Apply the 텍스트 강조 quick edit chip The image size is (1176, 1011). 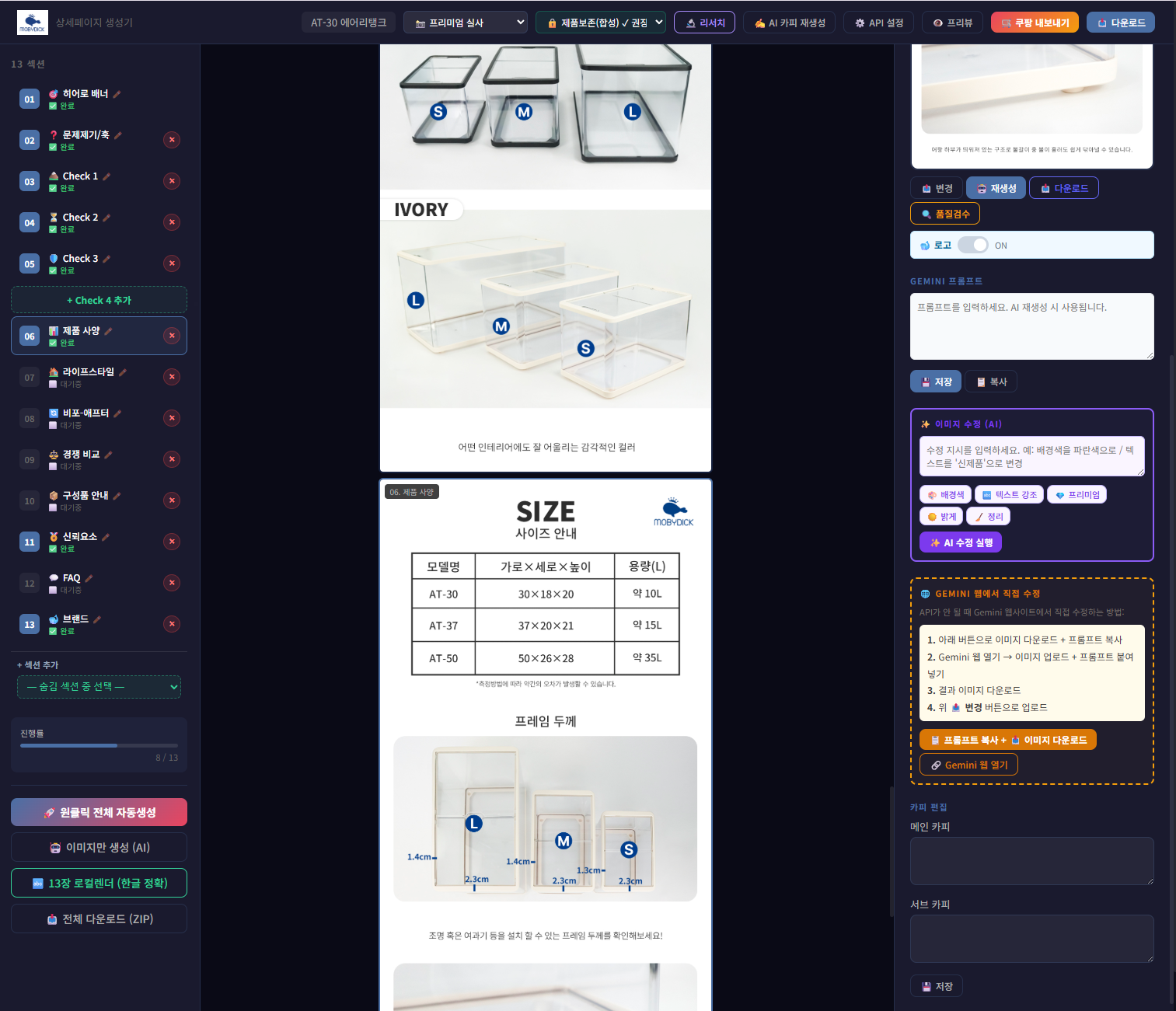click(1009, 495)
